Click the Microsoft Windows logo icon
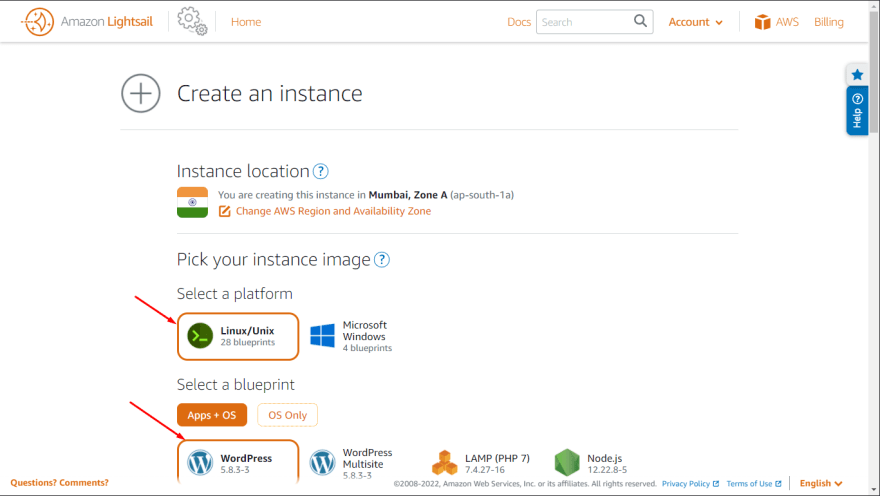Image resolution: width=880 pixels, height=496 pixels. pyautogui.click(x=322, y=336)
